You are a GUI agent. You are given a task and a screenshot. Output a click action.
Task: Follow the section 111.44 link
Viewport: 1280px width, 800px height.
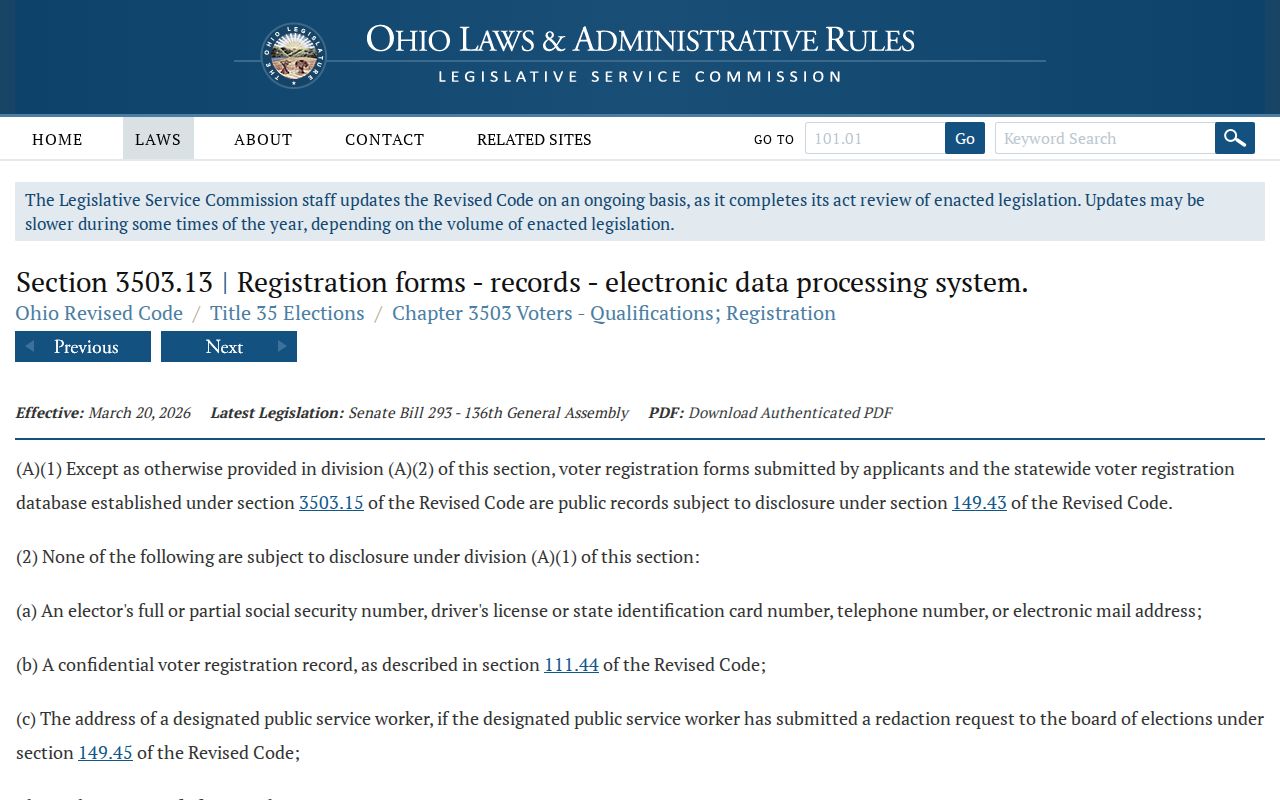[571, 664]
